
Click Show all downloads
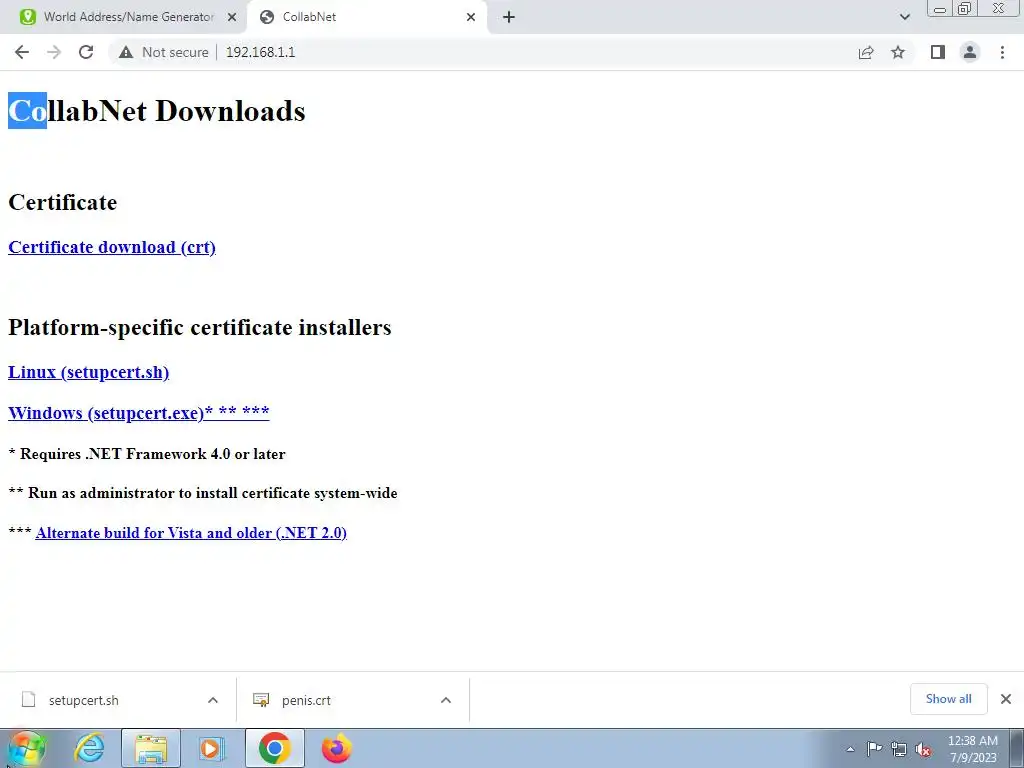click(x=948, y=699)
